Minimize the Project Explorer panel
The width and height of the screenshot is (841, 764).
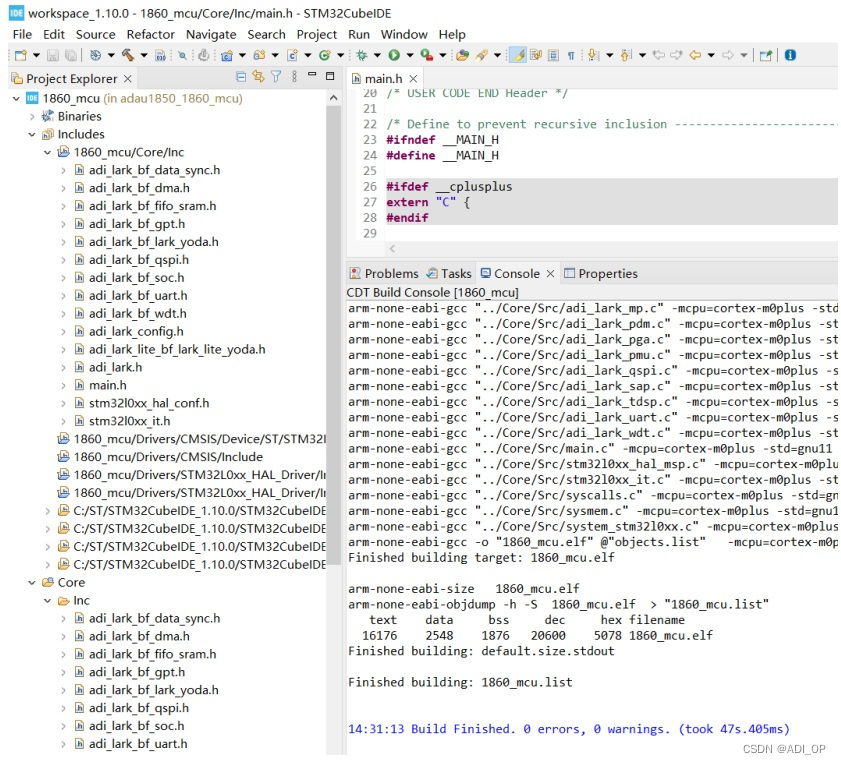point(312,75)
